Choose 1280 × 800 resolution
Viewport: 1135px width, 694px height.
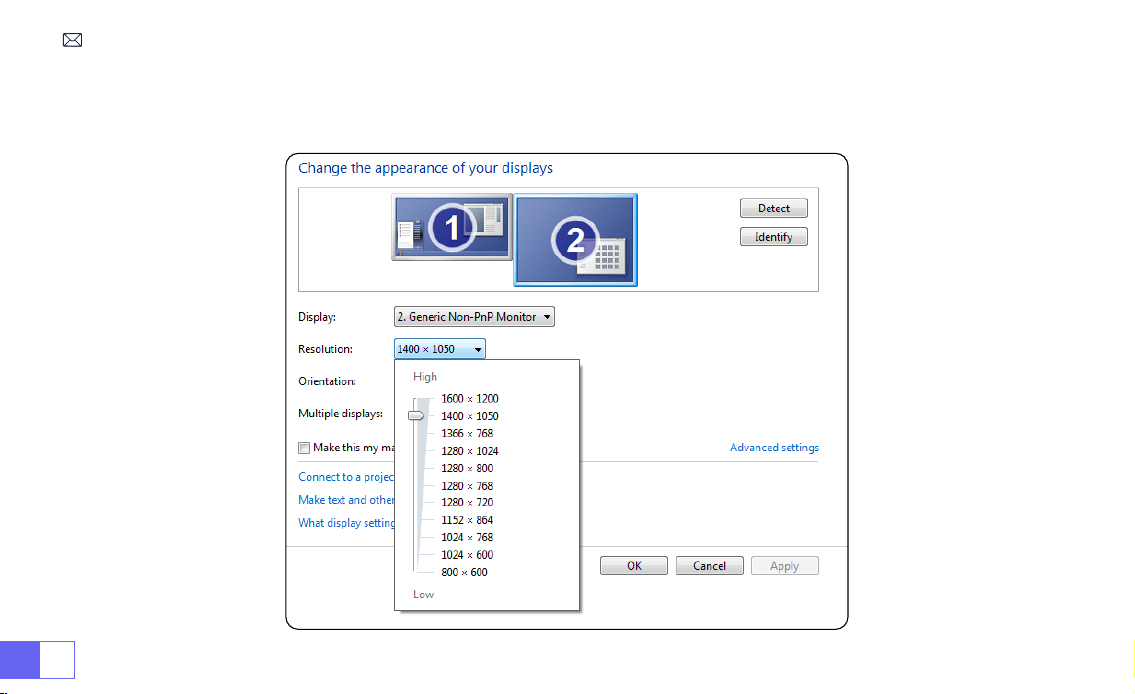467,468
